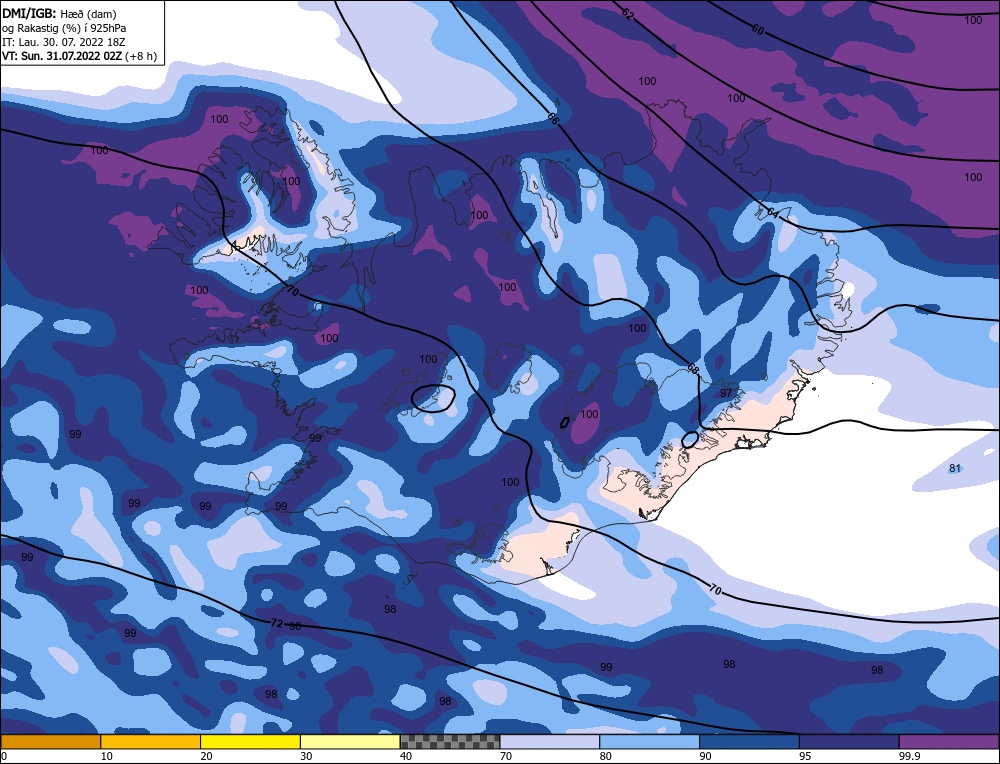The width and height of the screenshot is (1000, 764).
Task: Click the '62' contour label
Action: (x=628, y=14)
